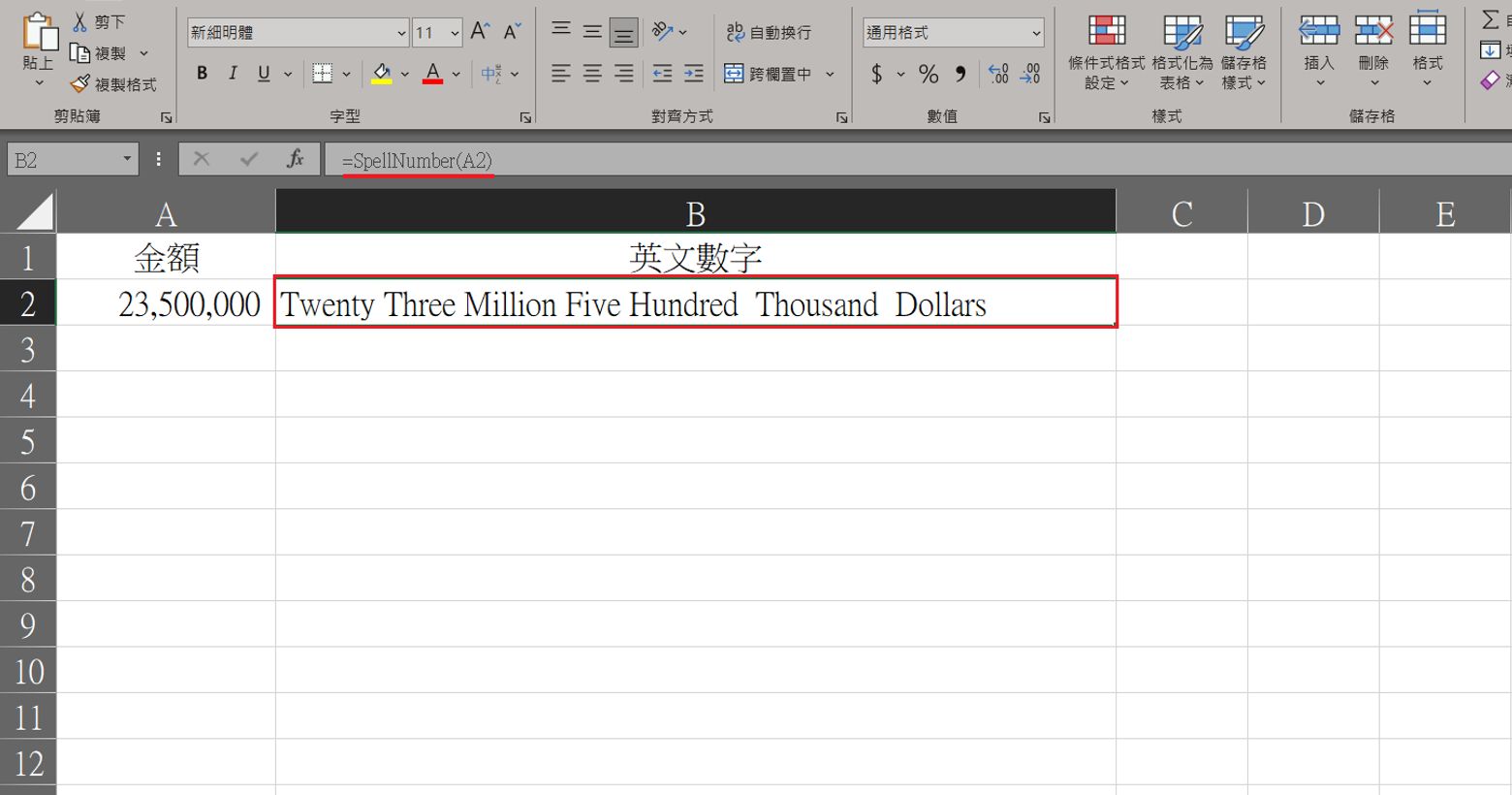Screen dimensions: 1512x795
Task: Click the formula bar with =SpellNumber(A2)
Action: (x=775, y=160)
